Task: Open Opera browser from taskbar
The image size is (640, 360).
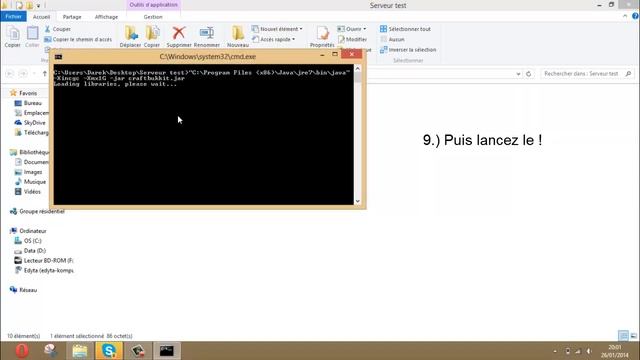Action: pyautogui.click(x=22, y=351)
